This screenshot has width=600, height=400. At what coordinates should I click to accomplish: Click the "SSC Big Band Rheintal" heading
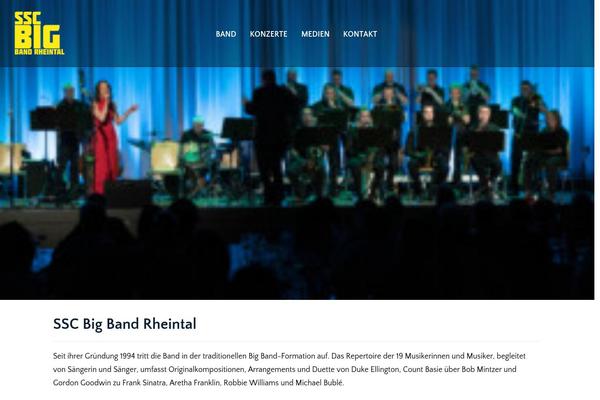pos(124,324)
